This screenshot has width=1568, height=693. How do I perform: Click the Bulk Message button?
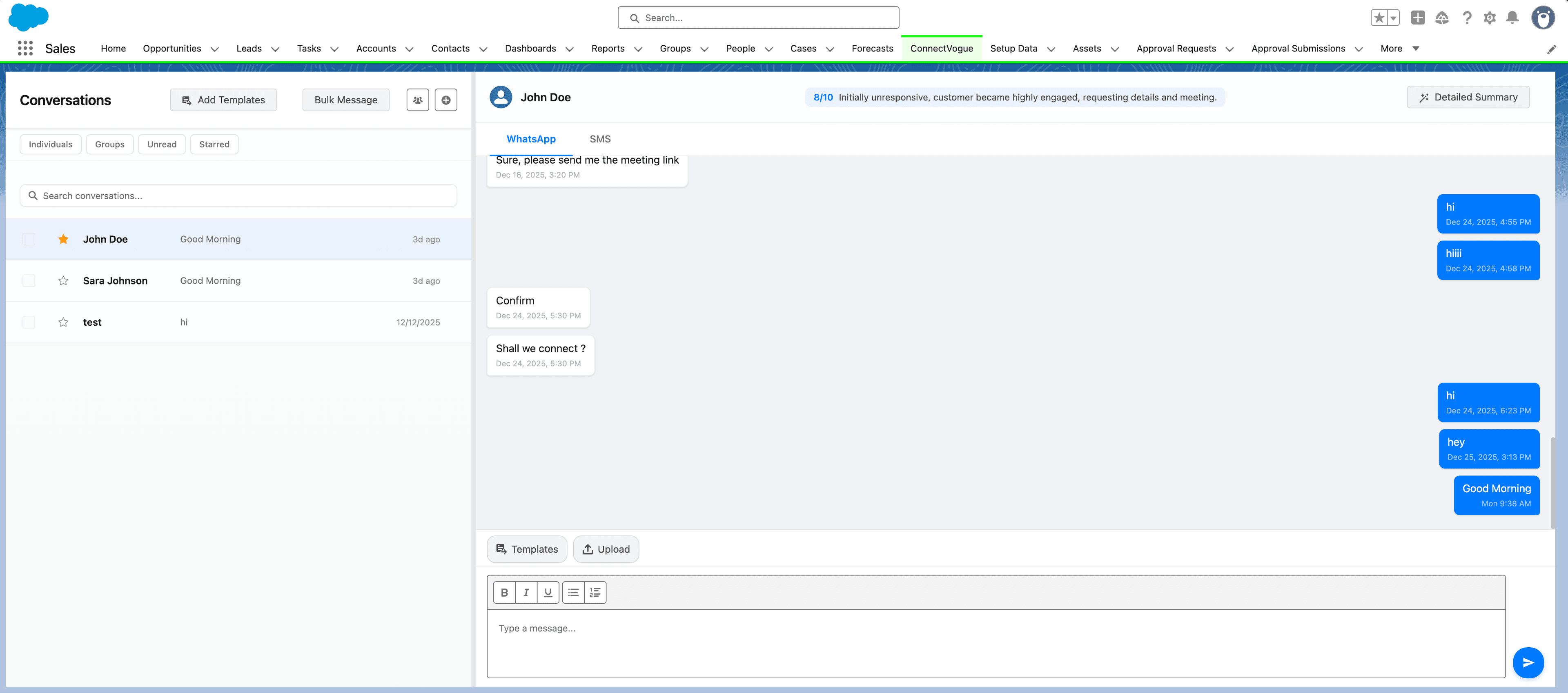point(345,100)
